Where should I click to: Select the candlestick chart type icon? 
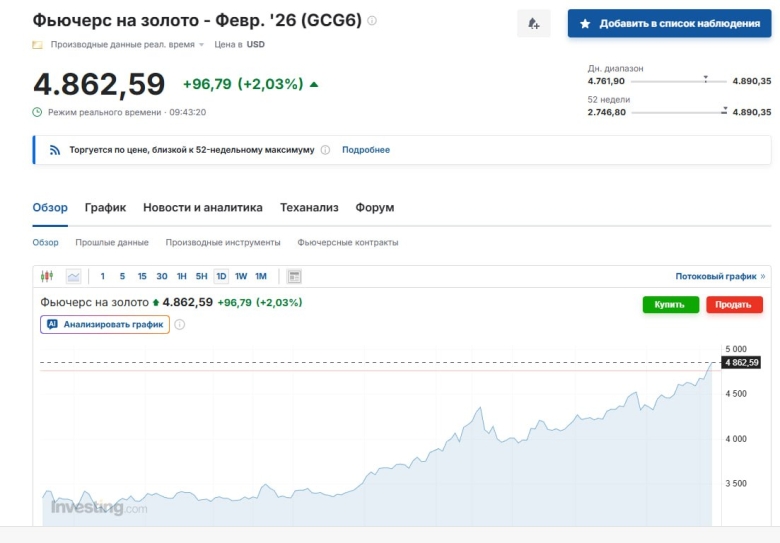point(47,276)
